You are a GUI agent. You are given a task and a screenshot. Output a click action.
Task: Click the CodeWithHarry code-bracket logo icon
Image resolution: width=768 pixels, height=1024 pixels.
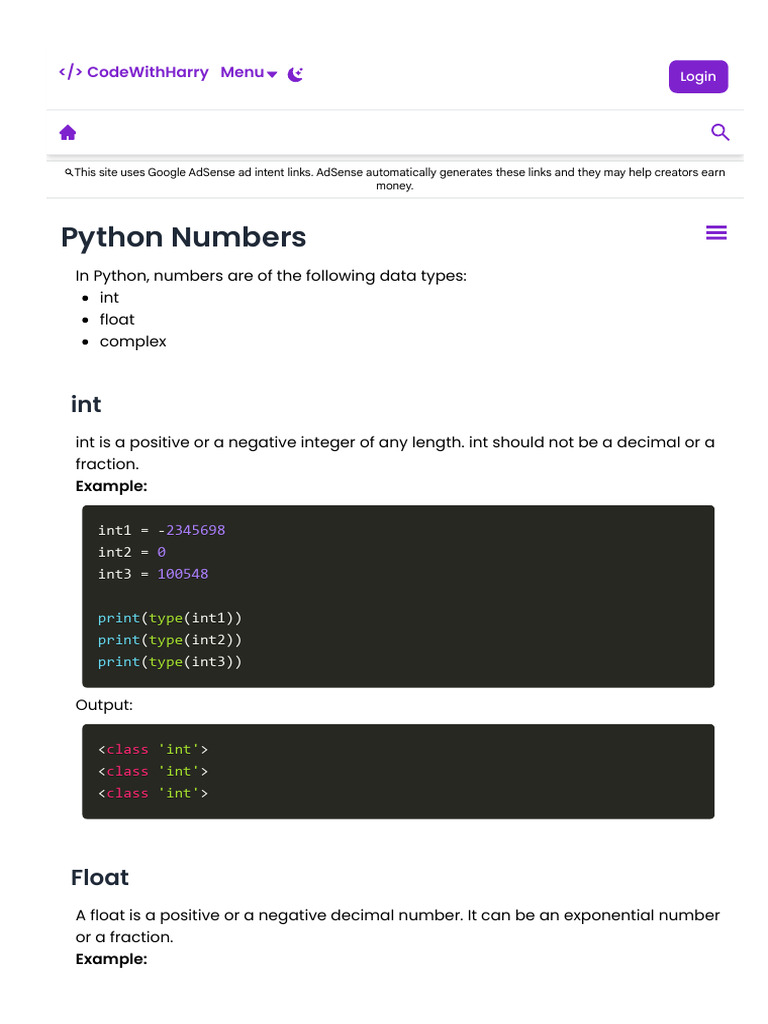70,72
